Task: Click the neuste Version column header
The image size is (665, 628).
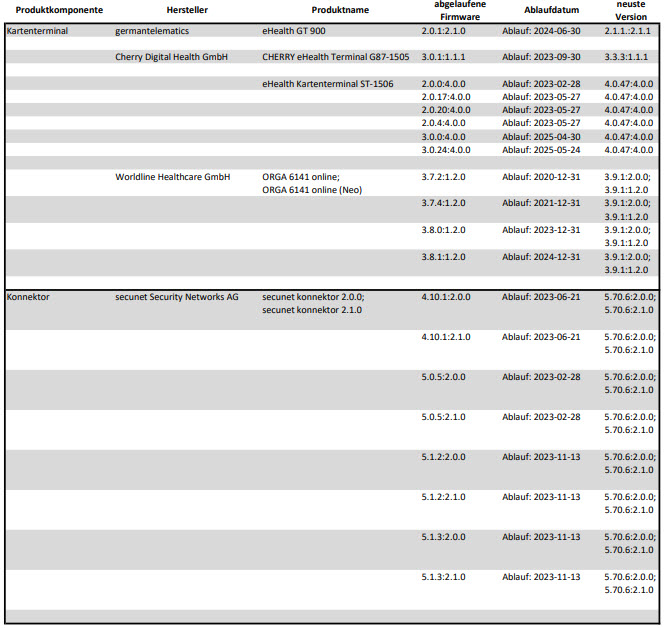Action: [x=631, y=11]
